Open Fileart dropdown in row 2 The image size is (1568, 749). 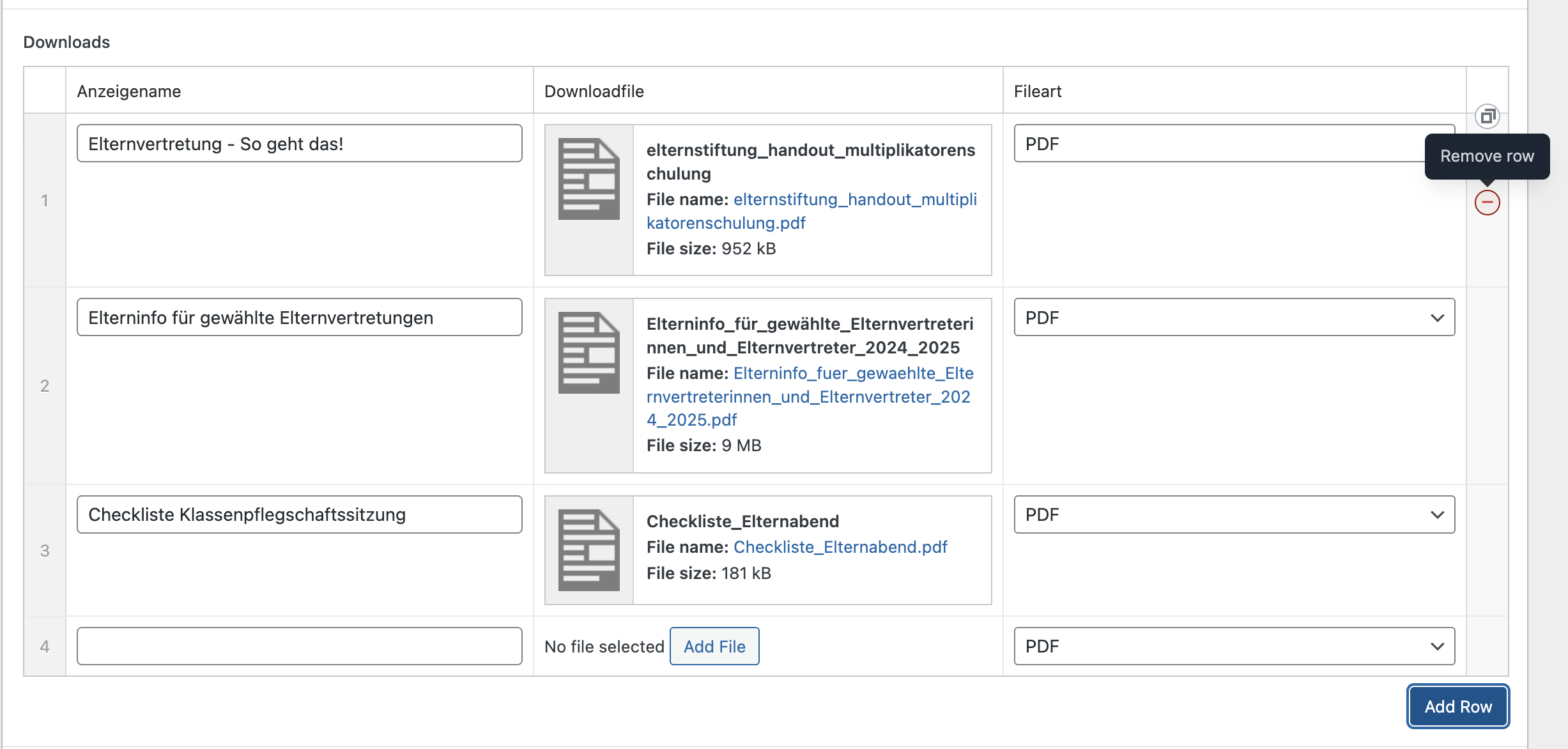tap(1234, 318)
